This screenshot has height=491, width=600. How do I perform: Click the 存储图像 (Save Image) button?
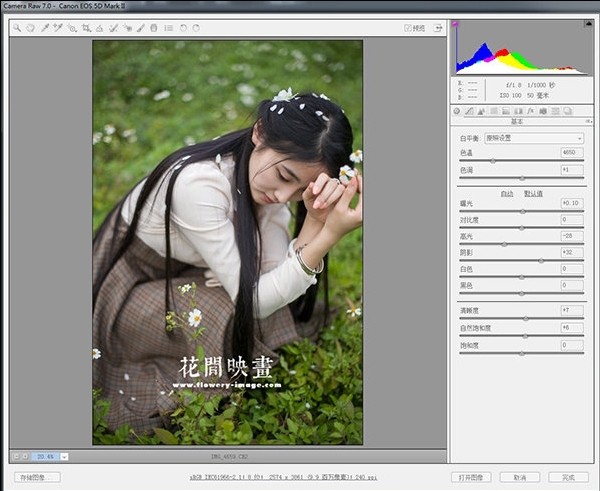point(38,477)
